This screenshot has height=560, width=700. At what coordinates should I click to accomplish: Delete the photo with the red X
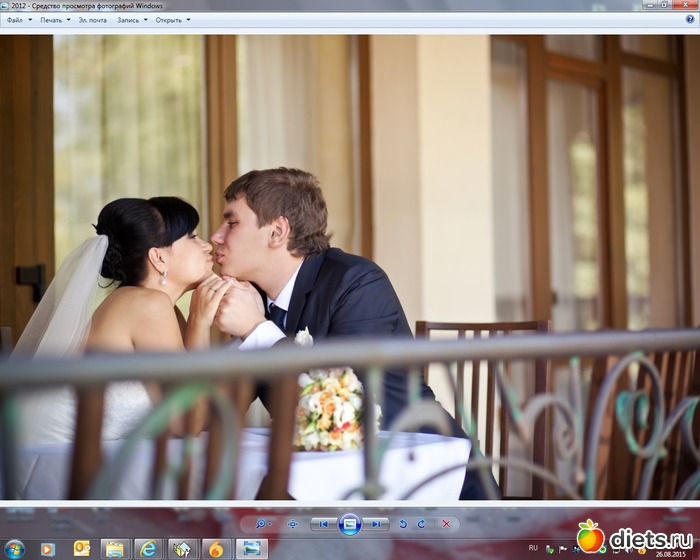445,524
